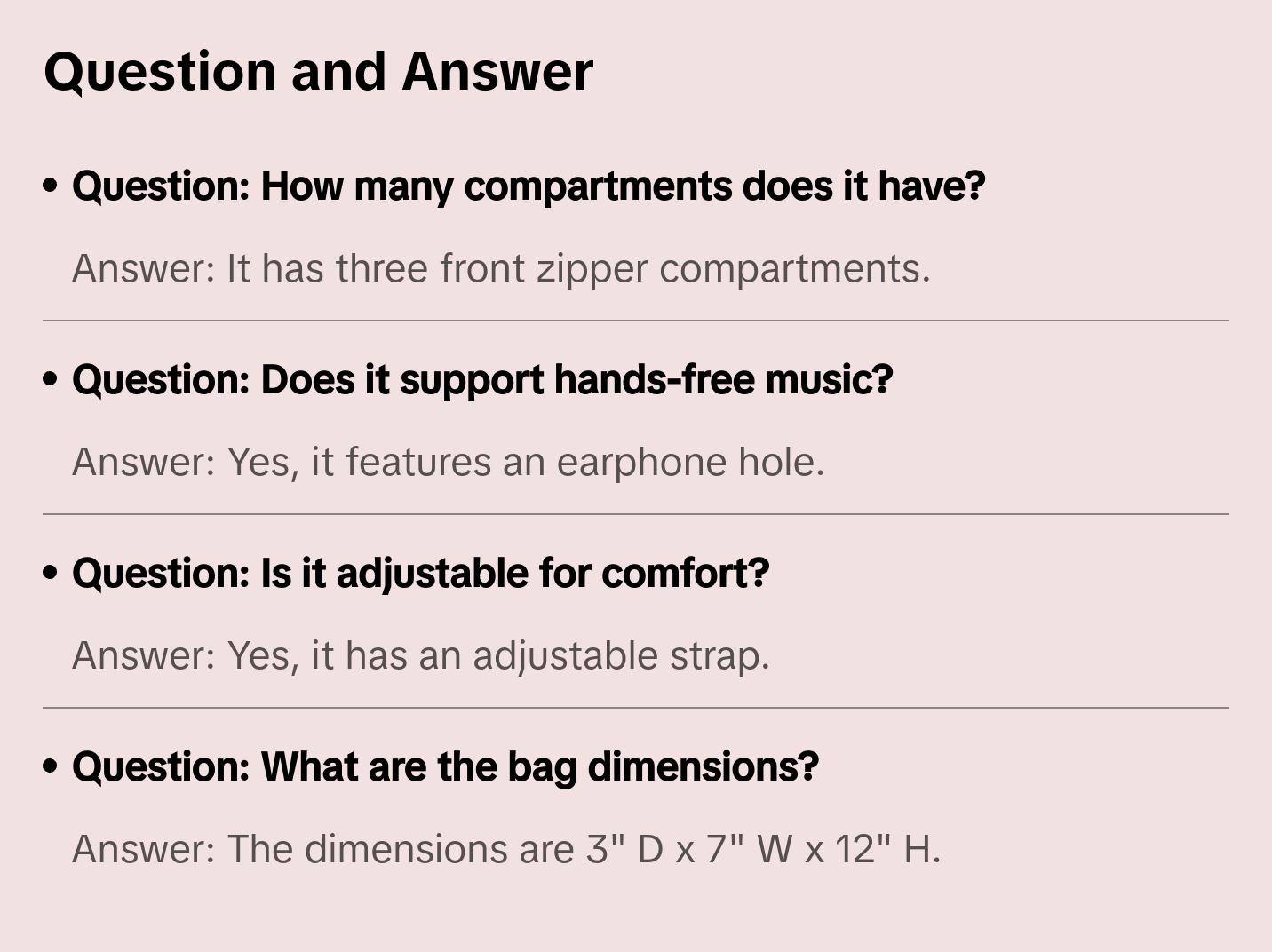
Task: Select the question about number of compartments
Action: [529, 186]
